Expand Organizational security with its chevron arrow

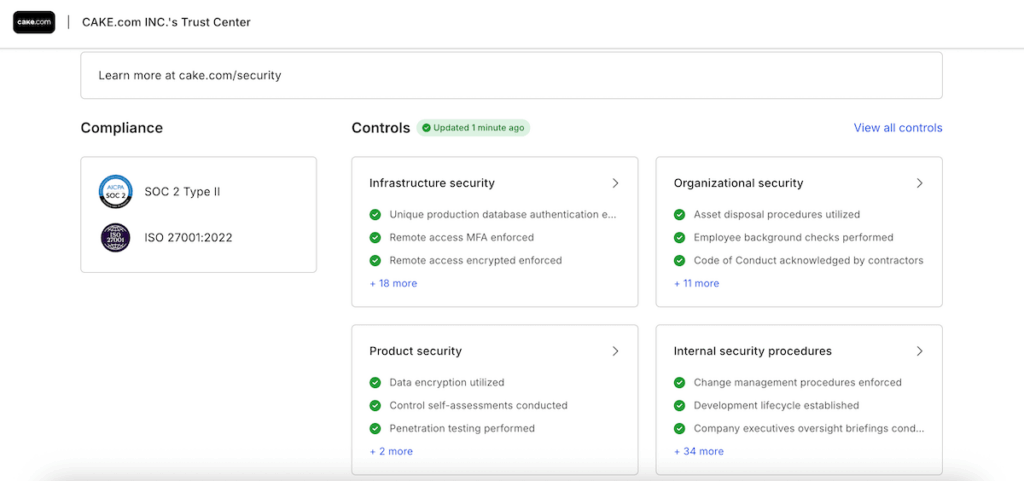click(x=919, y=183)
